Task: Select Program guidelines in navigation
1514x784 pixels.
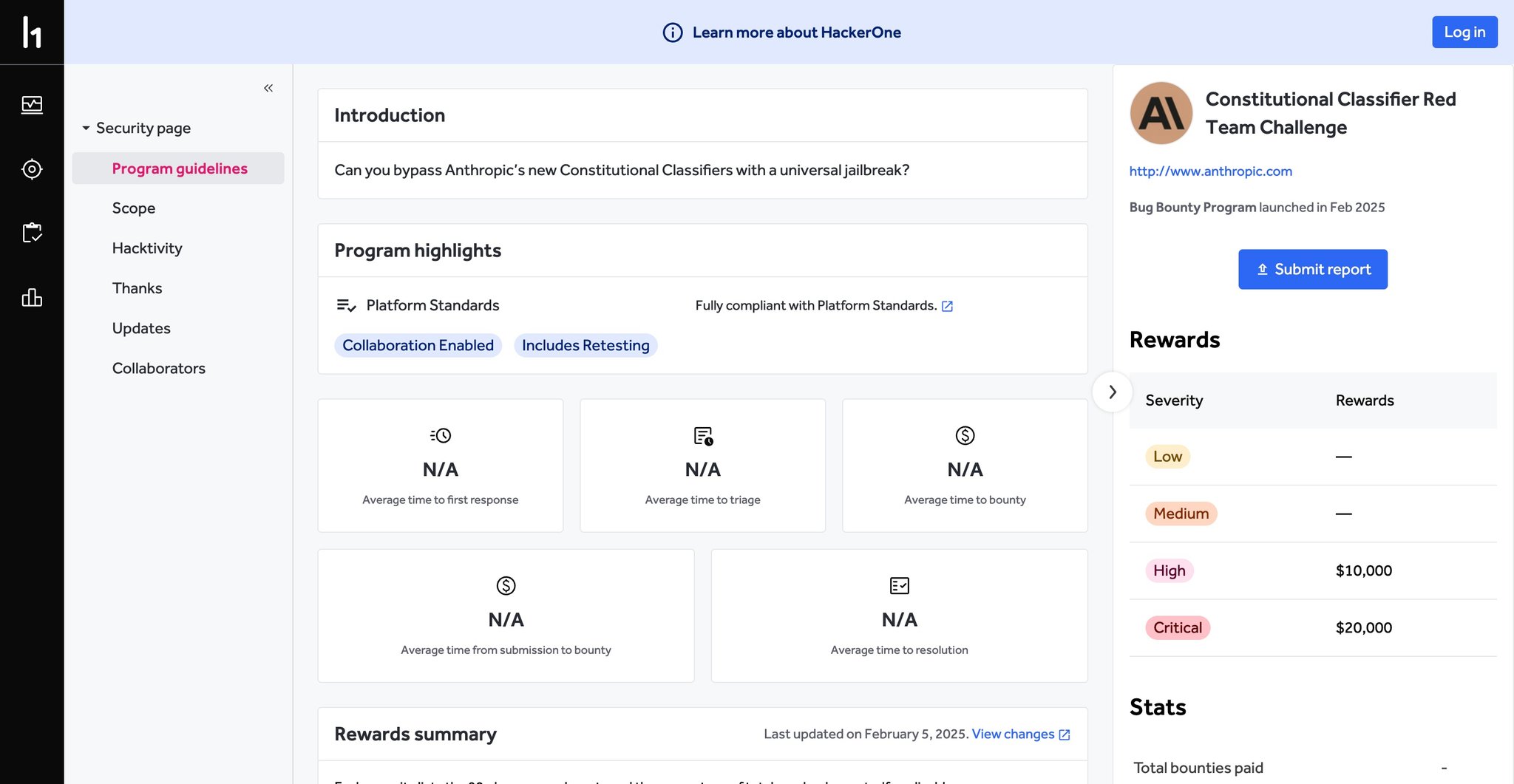Action: coord(178,168)
